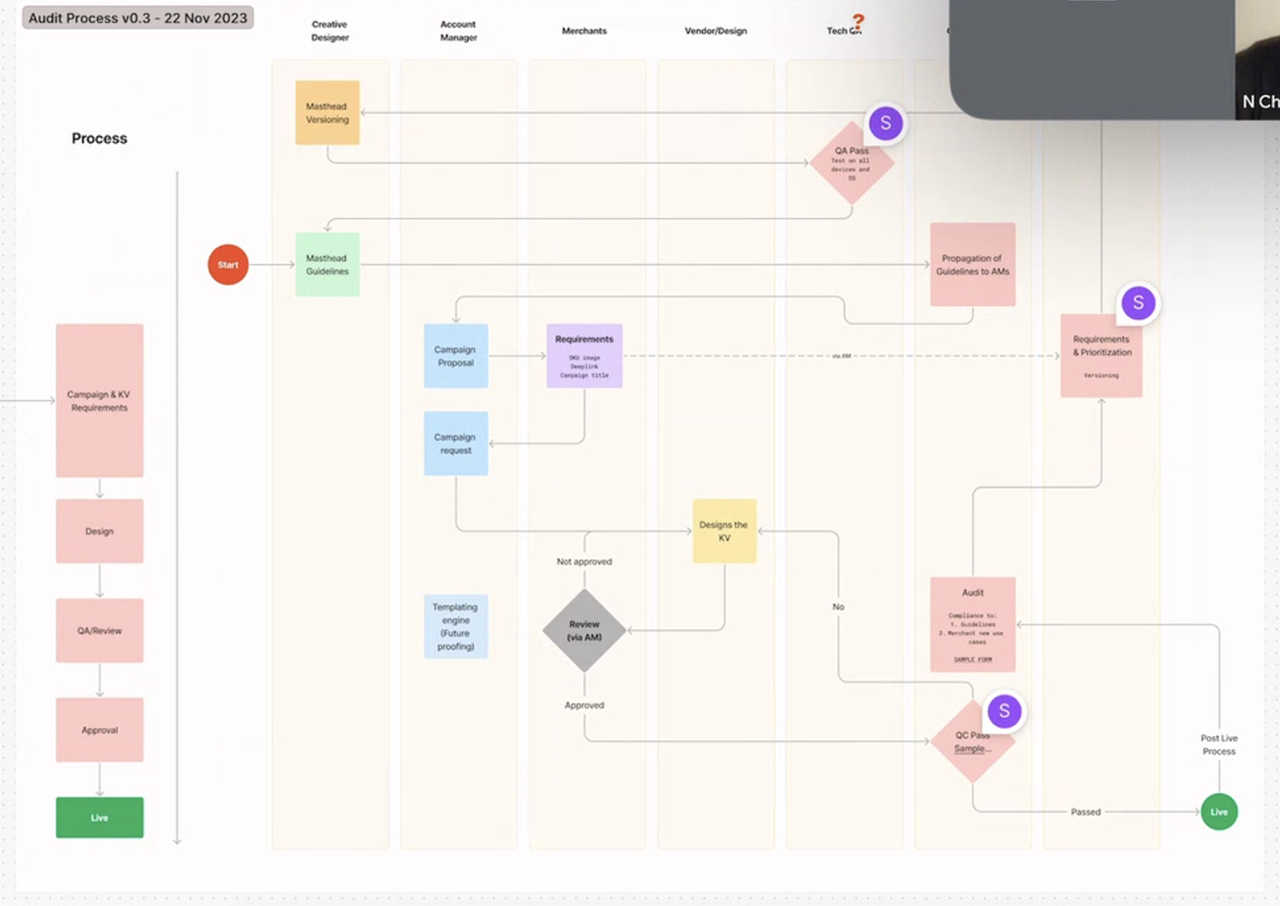
Task: Select the Masthead Versioning sticky note
Action: tap(327, 112)
